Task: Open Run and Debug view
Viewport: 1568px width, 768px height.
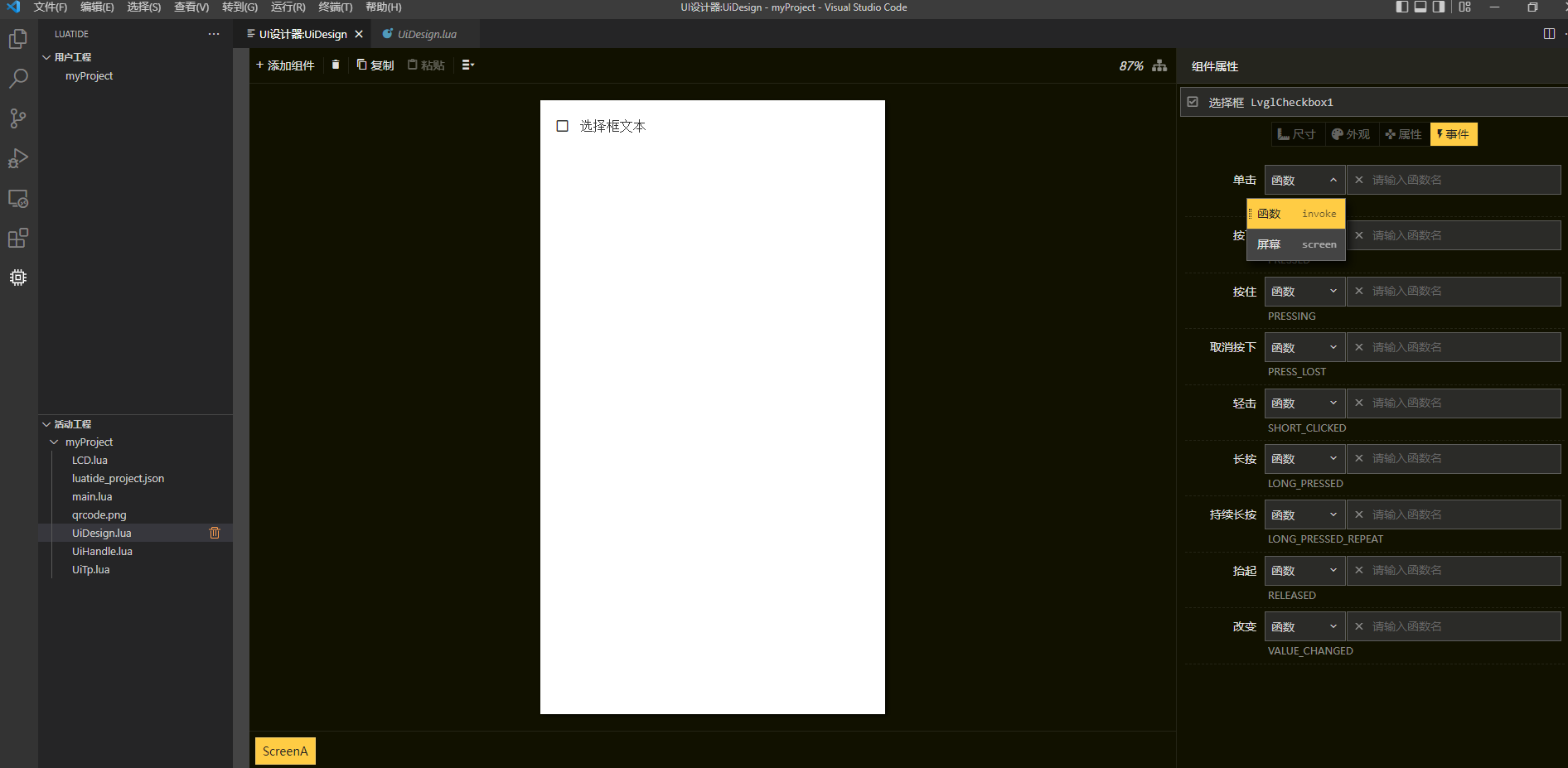Action: (x=18, y=158)
